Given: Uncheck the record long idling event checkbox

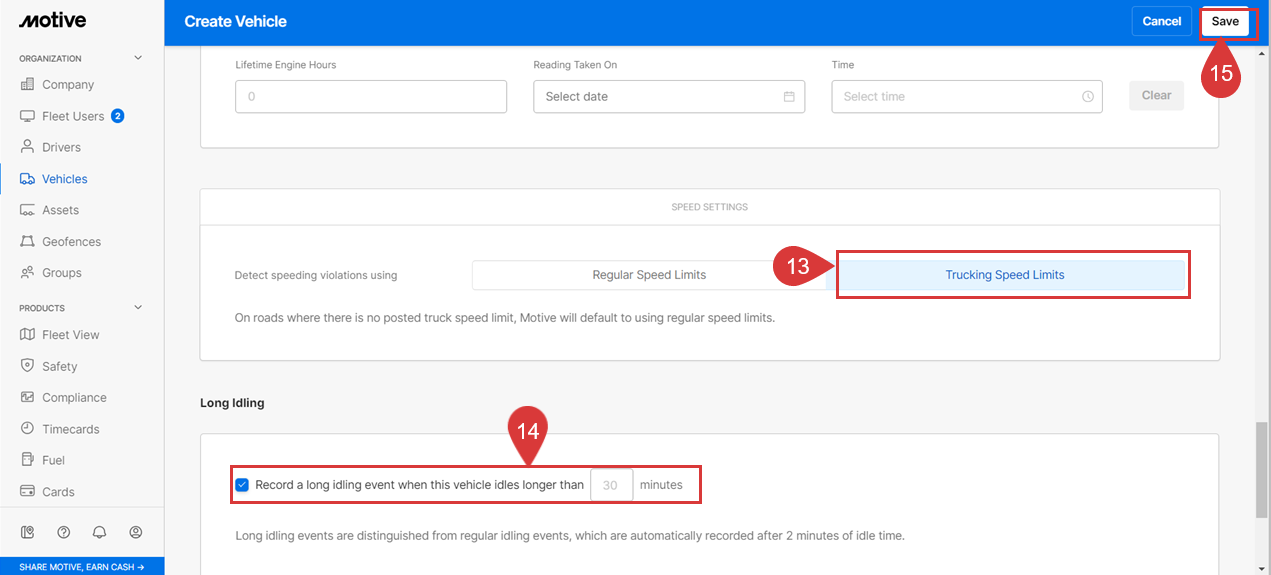Looking at the screenshot, I should point(242,485).
